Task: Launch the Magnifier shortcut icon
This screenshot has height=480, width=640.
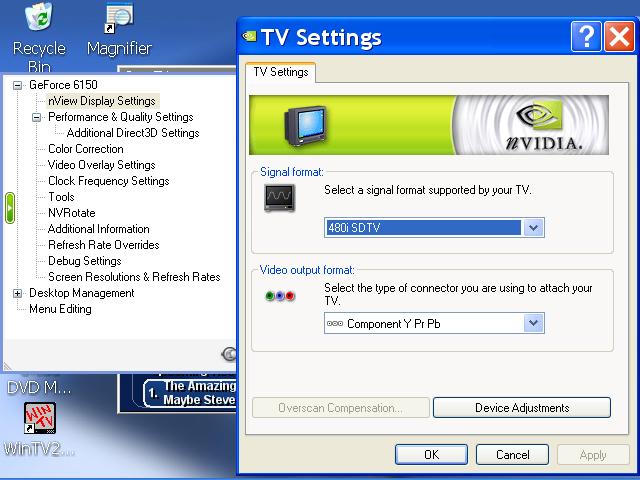Action: [120, 18]
